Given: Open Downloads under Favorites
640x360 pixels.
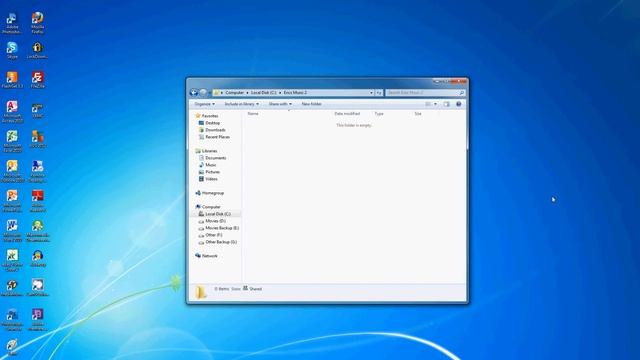Looking at the screenshot, I should (x=212, y=130).
